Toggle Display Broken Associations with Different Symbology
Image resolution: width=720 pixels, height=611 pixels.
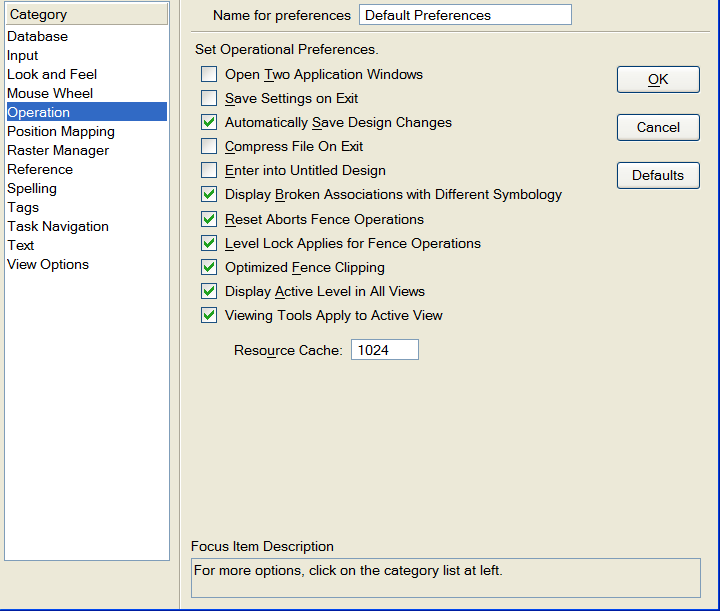point(209,194)
